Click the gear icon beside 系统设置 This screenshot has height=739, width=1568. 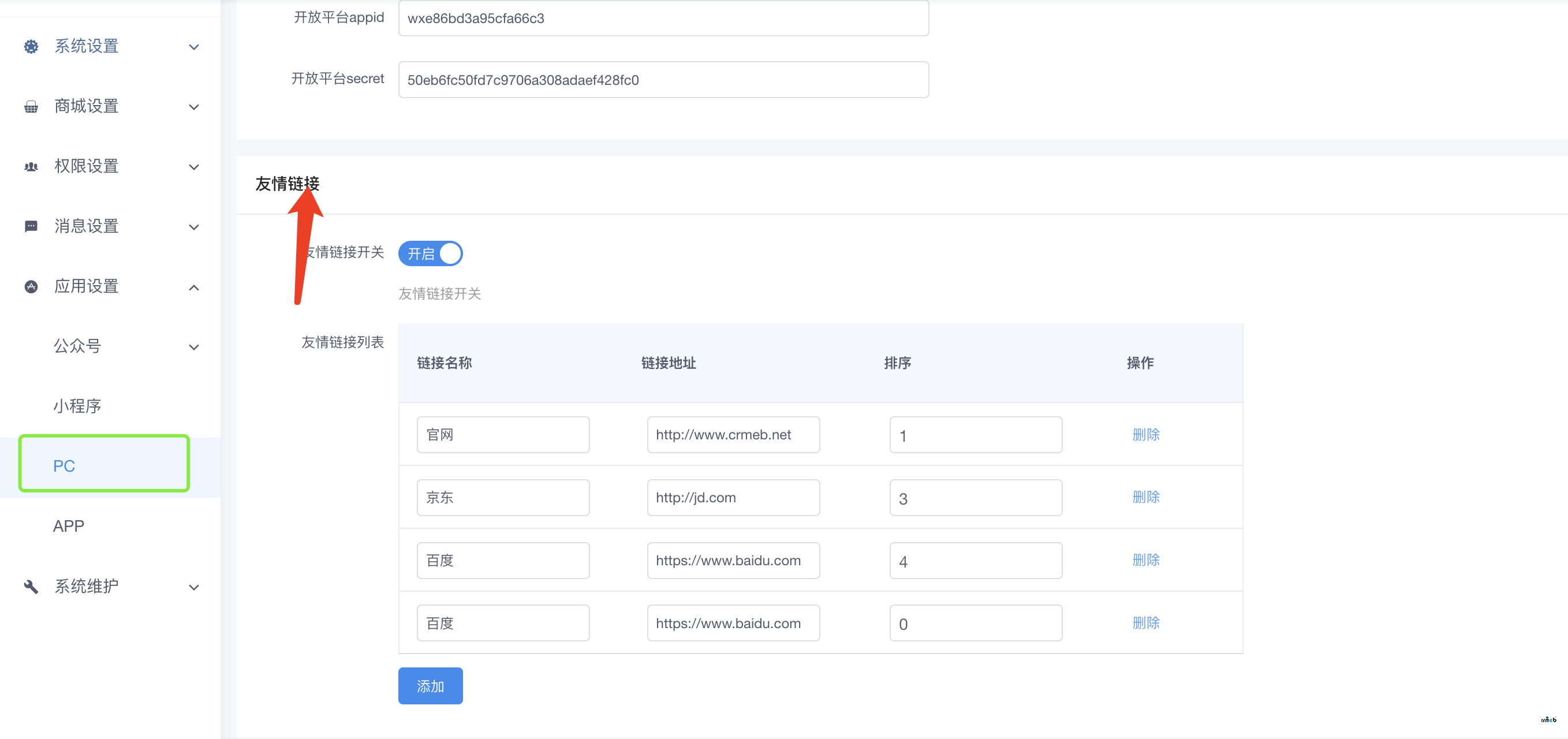pyautogui.click(x=31, y=46)
